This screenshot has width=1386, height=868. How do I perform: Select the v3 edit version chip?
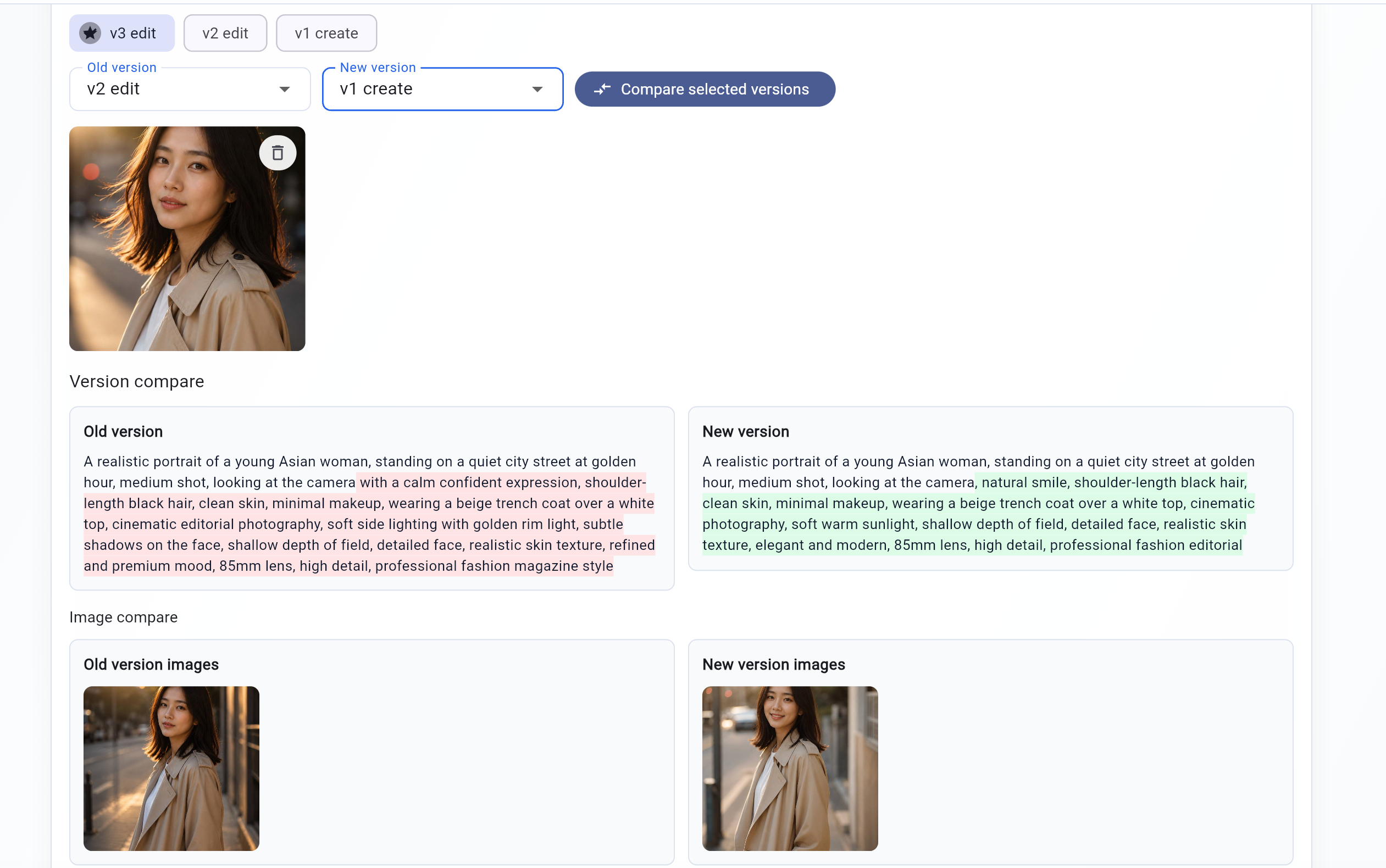(121, 34)
